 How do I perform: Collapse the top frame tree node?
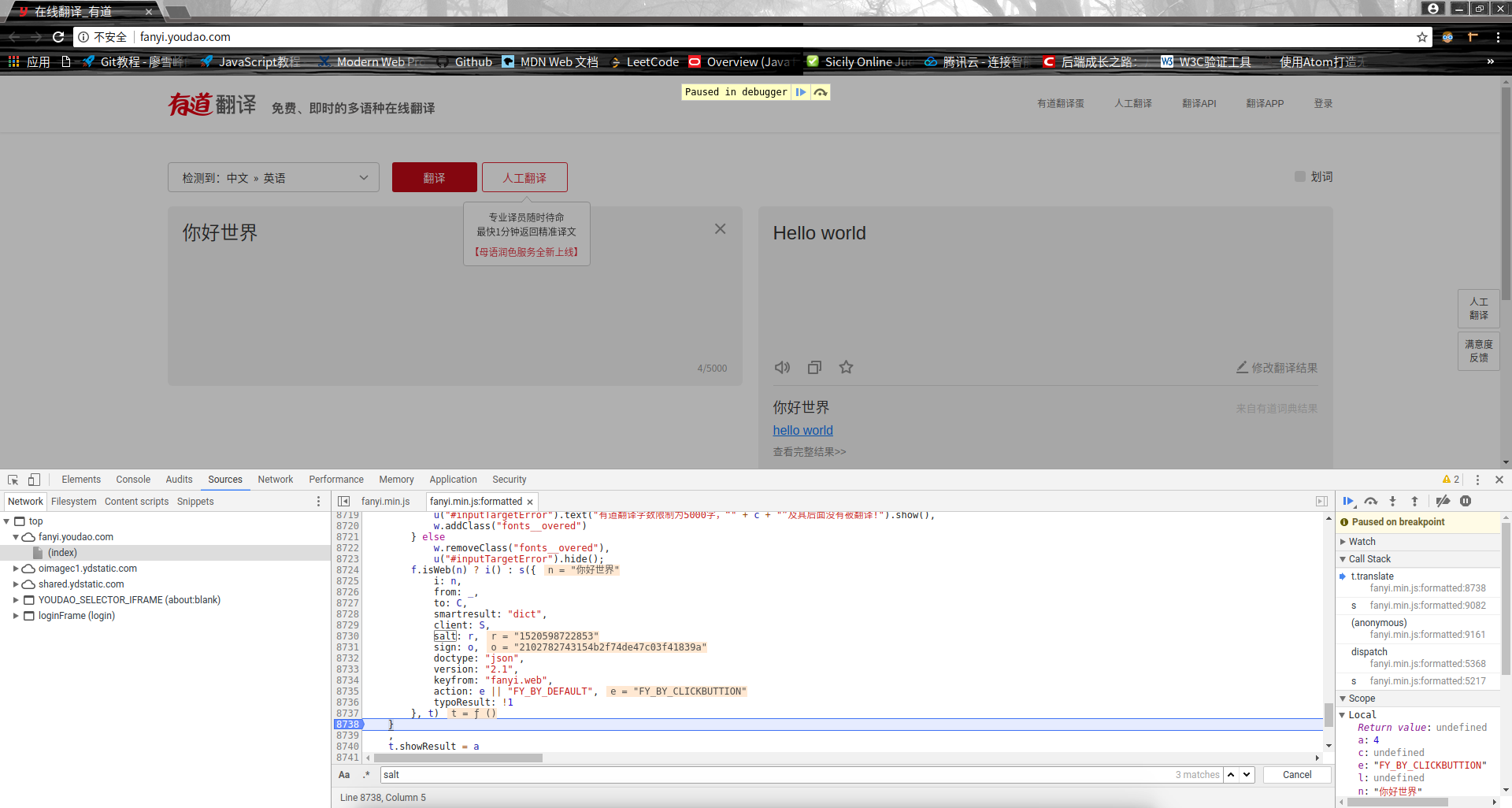click(7, 521)
